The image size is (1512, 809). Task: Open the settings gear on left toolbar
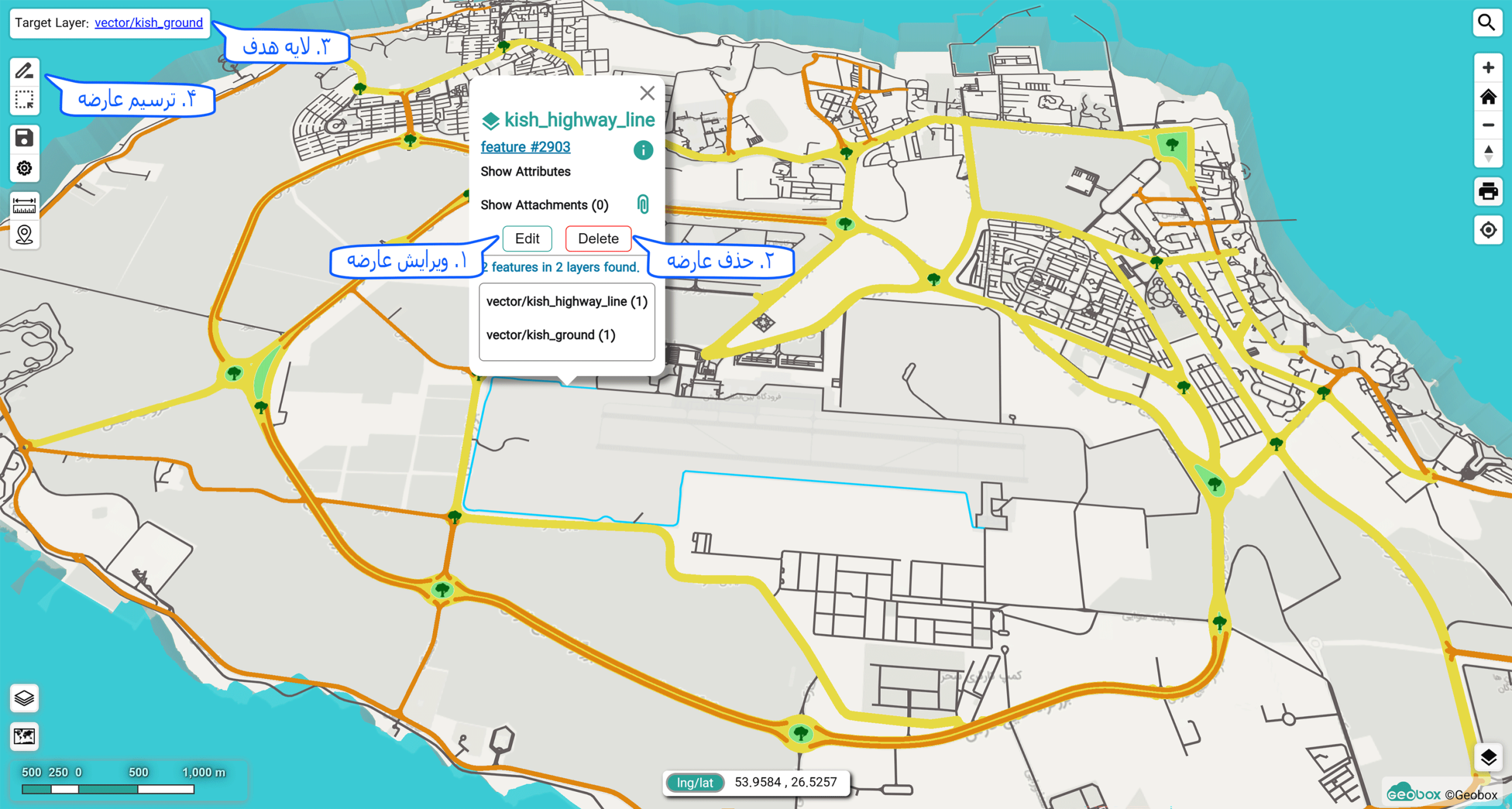[x=24, y=169]
